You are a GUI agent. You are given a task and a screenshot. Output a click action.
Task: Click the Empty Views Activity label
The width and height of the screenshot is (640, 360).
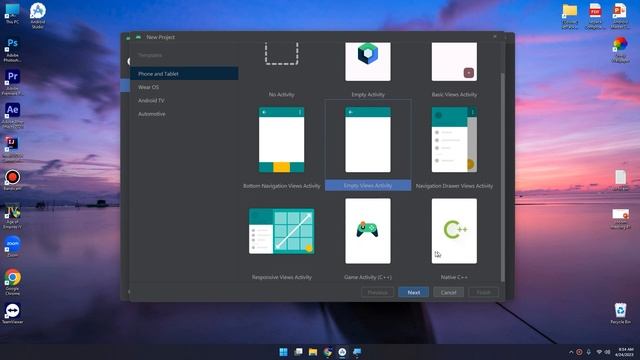(x=368, y=186)
